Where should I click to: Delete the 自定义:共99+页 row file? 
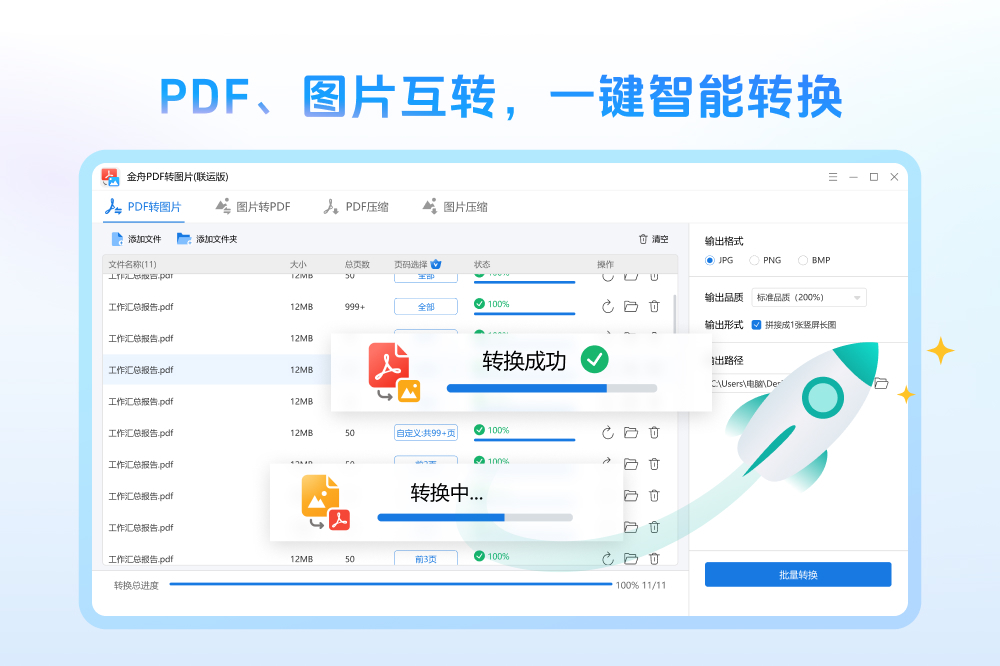(x=654, y=433)
